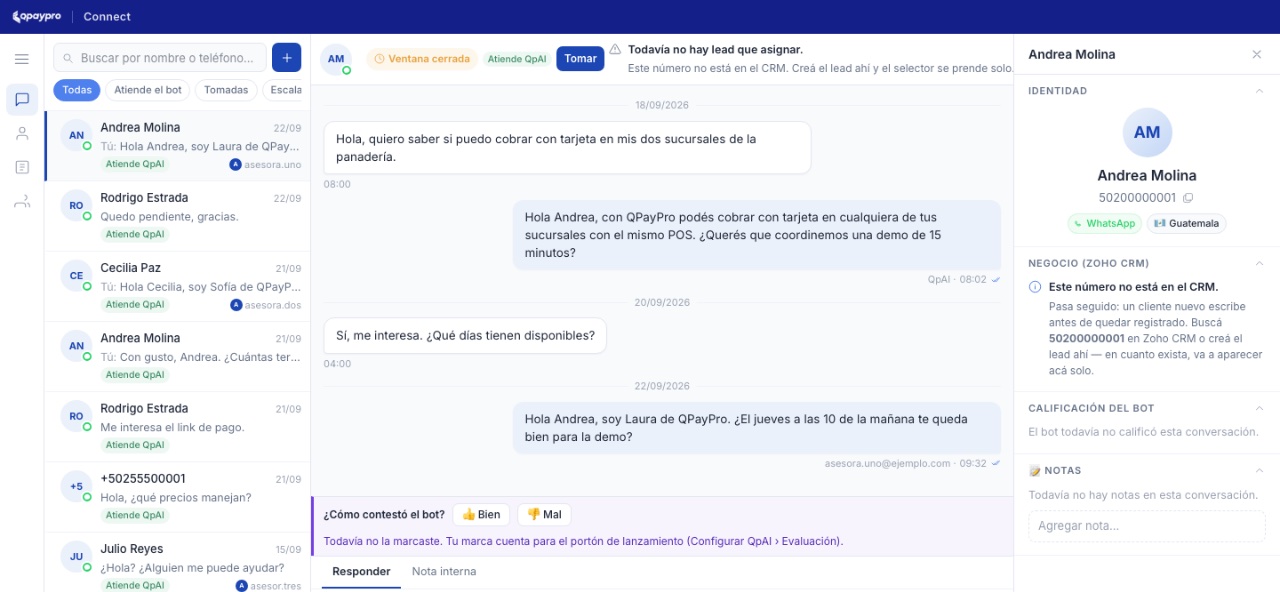Click the Tomar button

tap(580, 59)
